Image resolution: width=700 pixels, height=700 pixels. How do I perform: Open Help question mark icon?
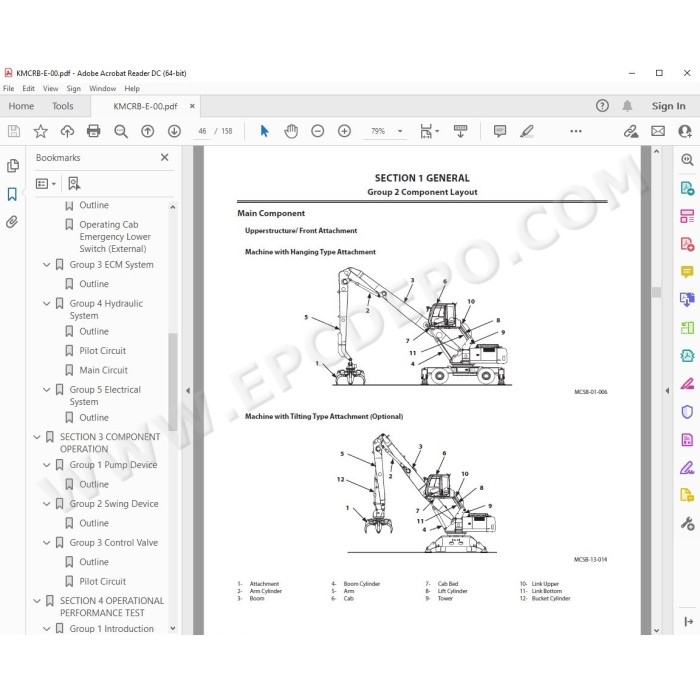[602, 106]
